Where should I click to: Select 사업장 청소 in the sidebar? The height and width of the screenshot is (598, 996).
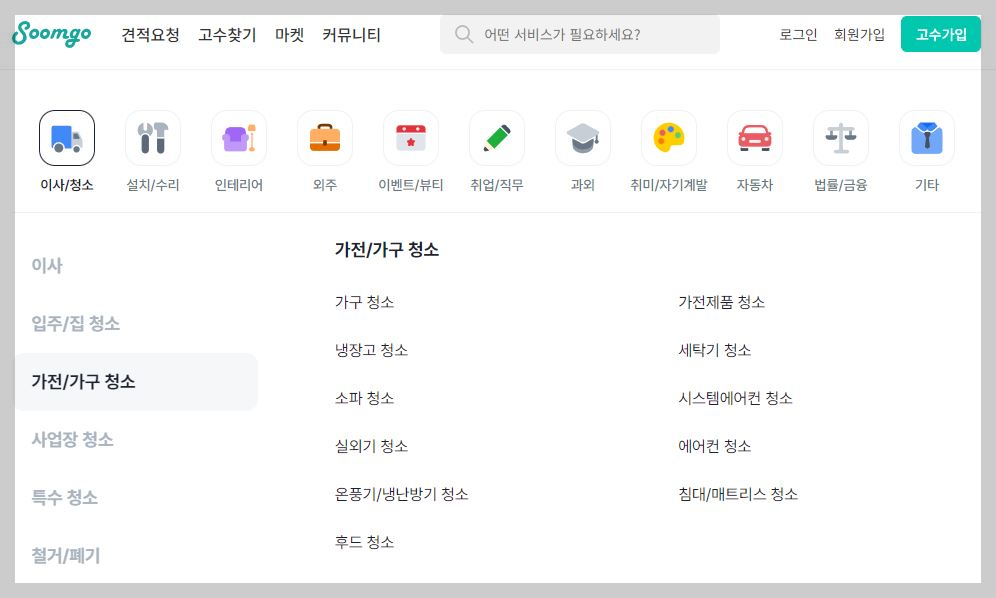(72, 439)
